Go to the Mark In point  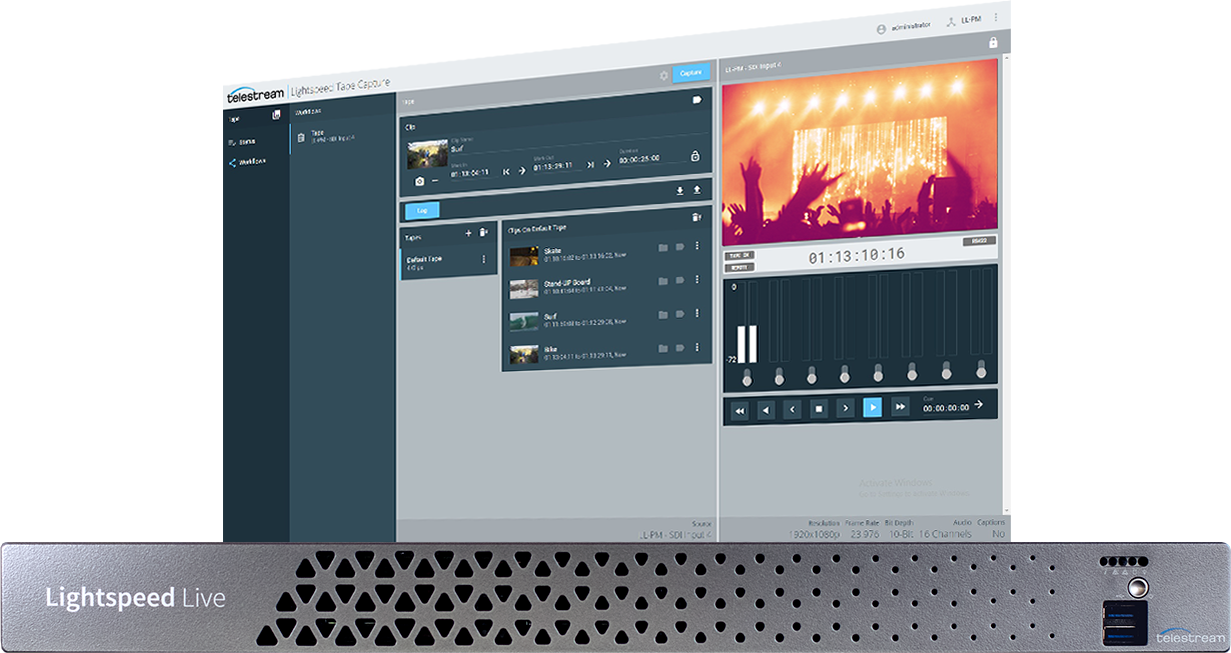pyautogui.click(x=506, y=171)
